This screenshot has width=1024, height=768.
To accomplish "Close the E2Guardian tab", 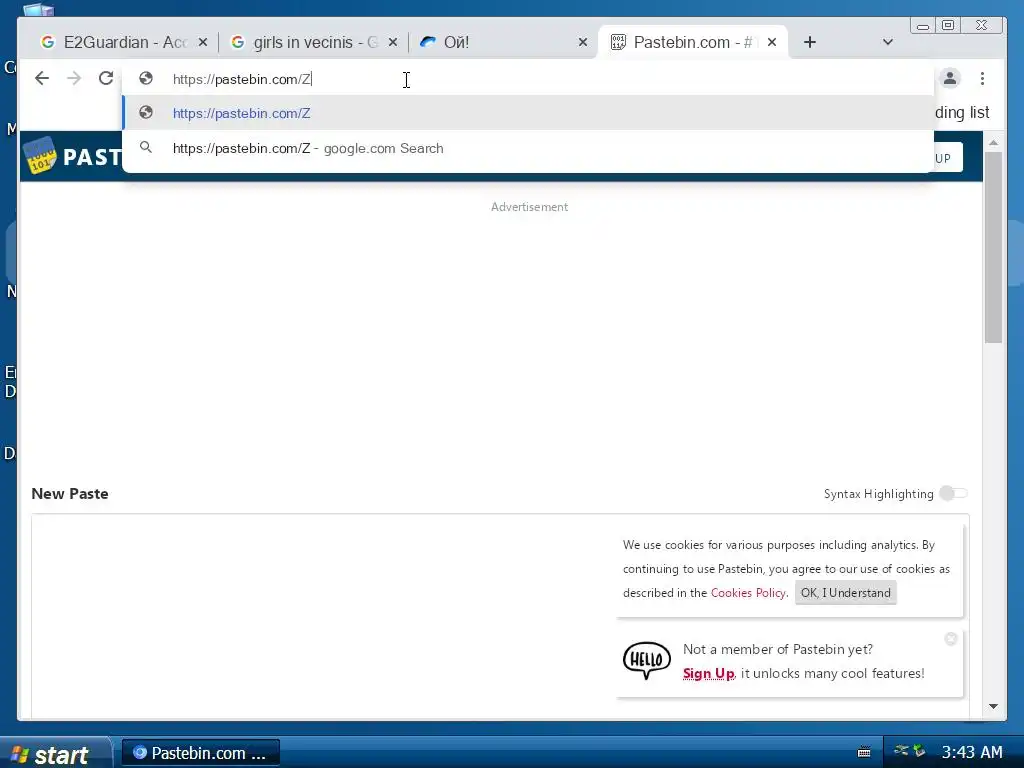I will click(203, 42).
